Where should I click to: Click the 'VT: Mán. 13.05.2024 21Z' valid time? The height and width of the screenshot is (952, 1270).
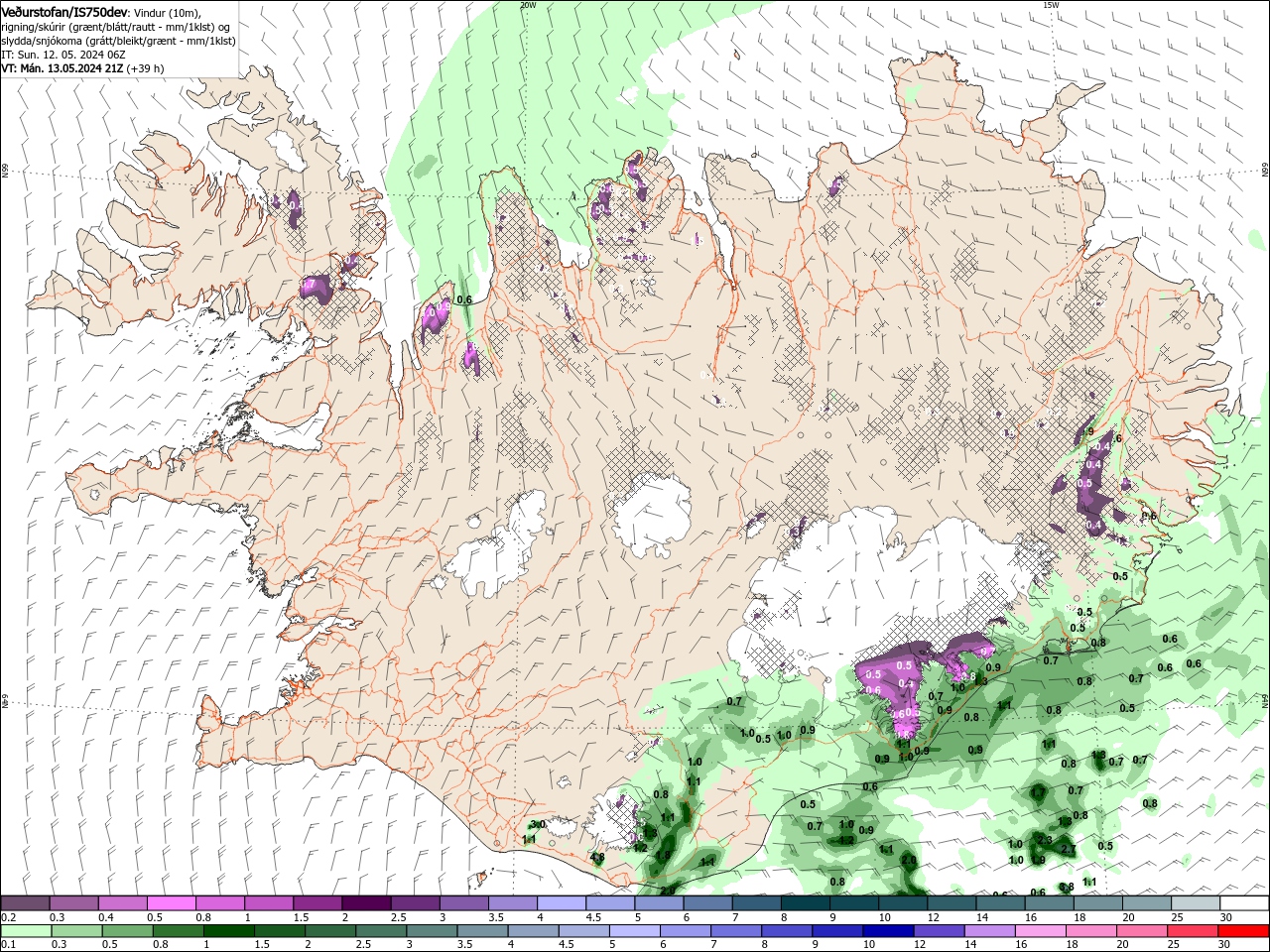tap(62, 68)
